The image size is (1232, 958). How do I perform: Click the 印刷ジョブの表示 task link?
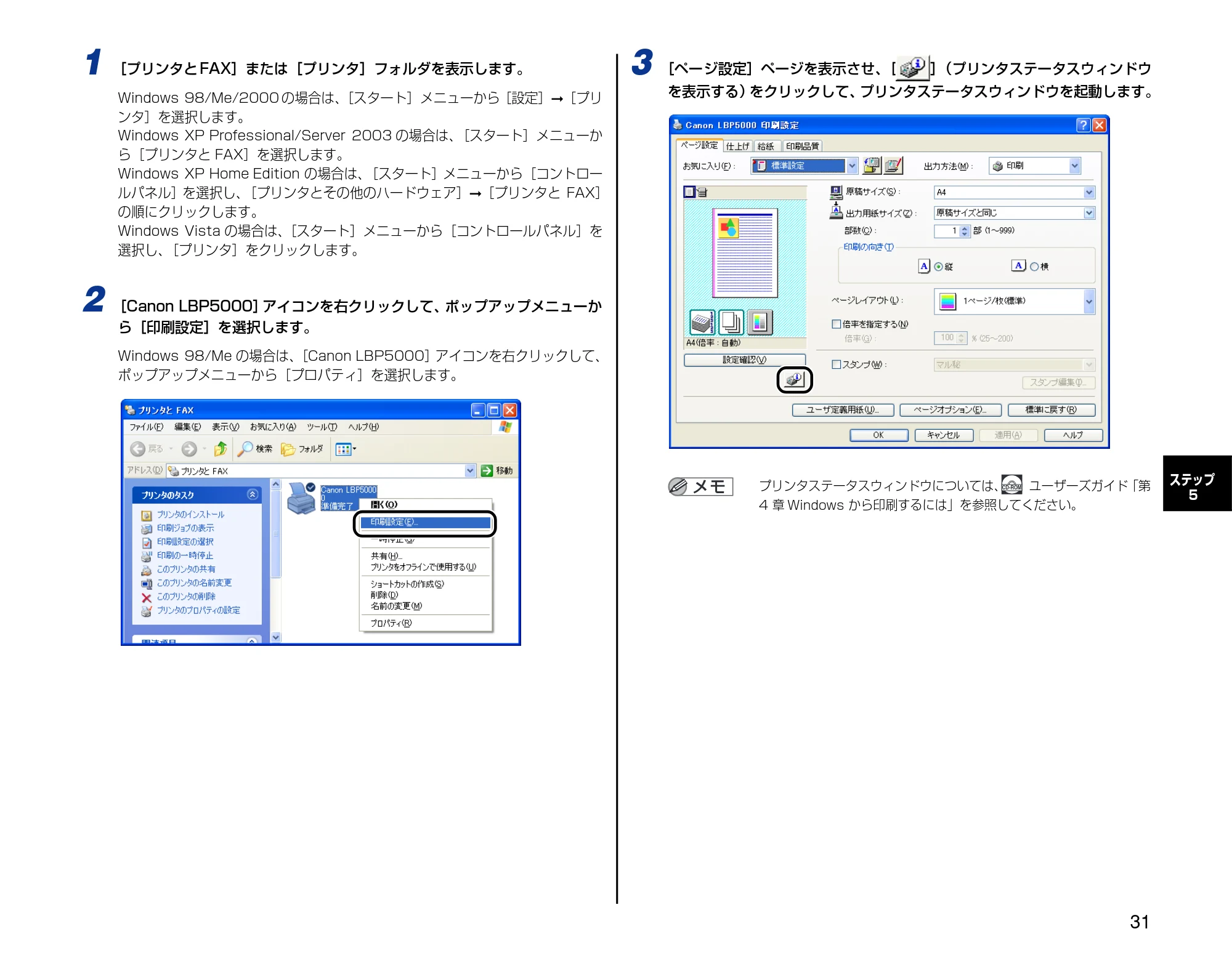tap(185, 528)
